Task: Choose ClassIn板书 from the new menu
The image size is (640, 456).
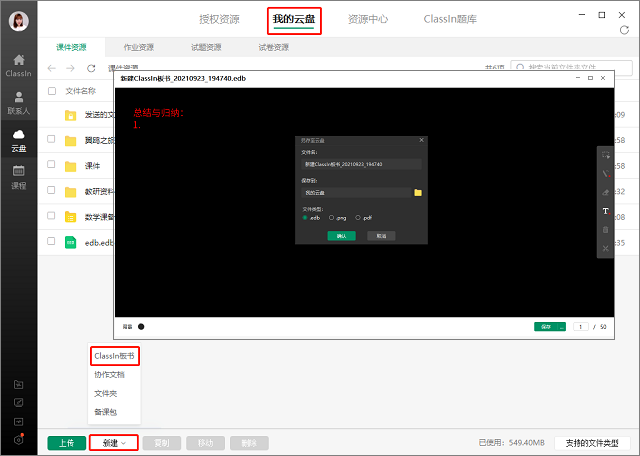Action: [x=114, y=356]
